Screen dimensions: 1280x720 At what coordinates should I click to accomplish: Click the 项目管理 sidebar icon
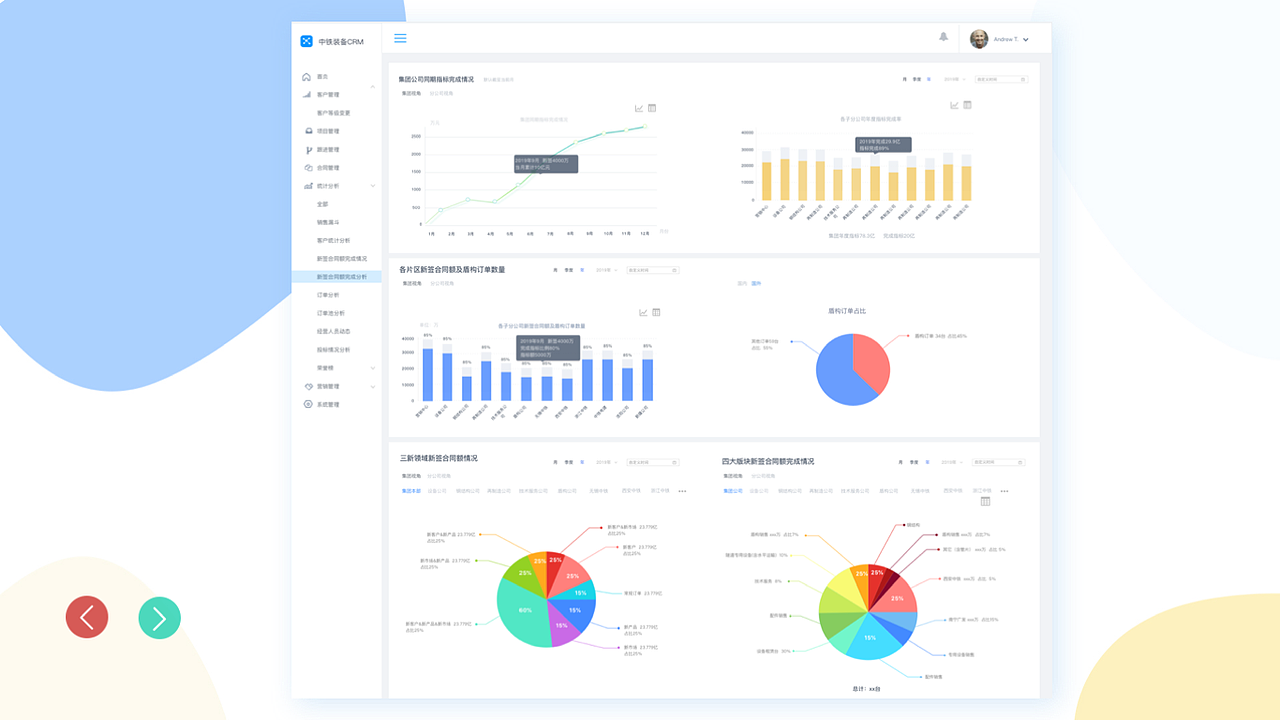[308, 130]
